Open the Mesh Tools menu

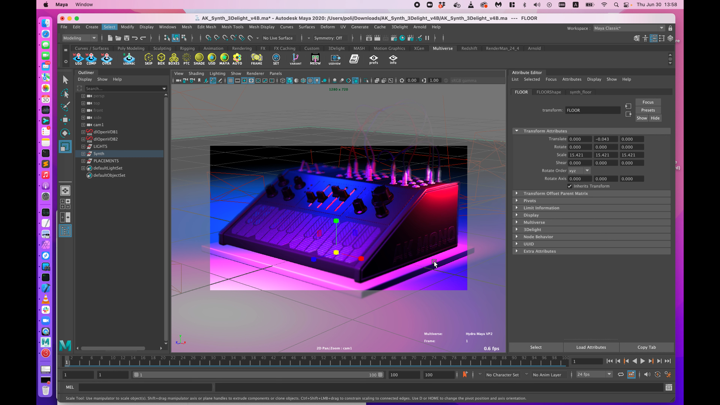pos(232,27)
